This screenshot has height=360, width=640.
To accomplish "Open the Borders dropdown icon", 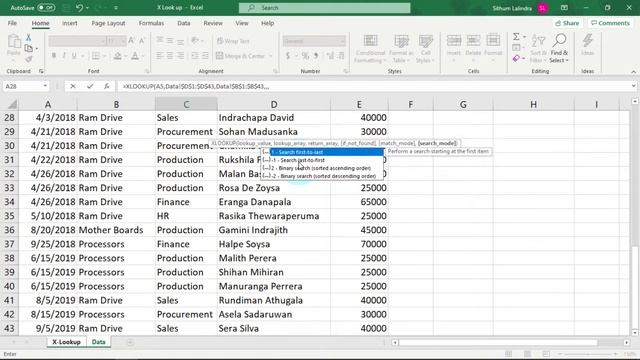I will 96,56.
